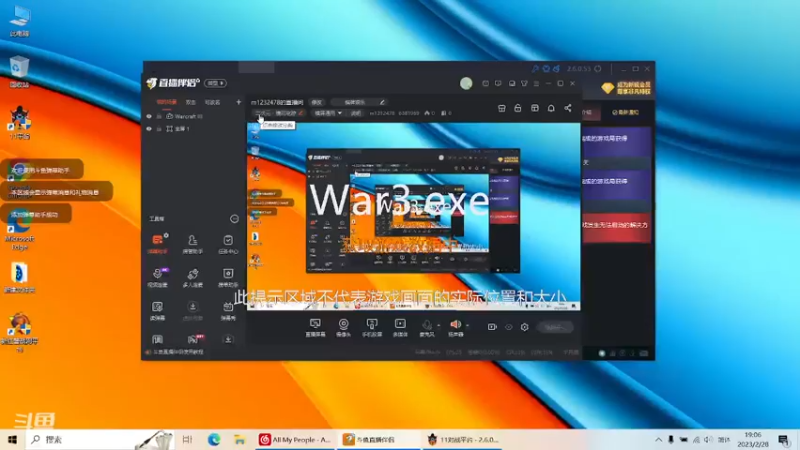Open the layout grid icon in the preview toolbar
Viewport: 800px width, 450px height.
click(535, 108)
